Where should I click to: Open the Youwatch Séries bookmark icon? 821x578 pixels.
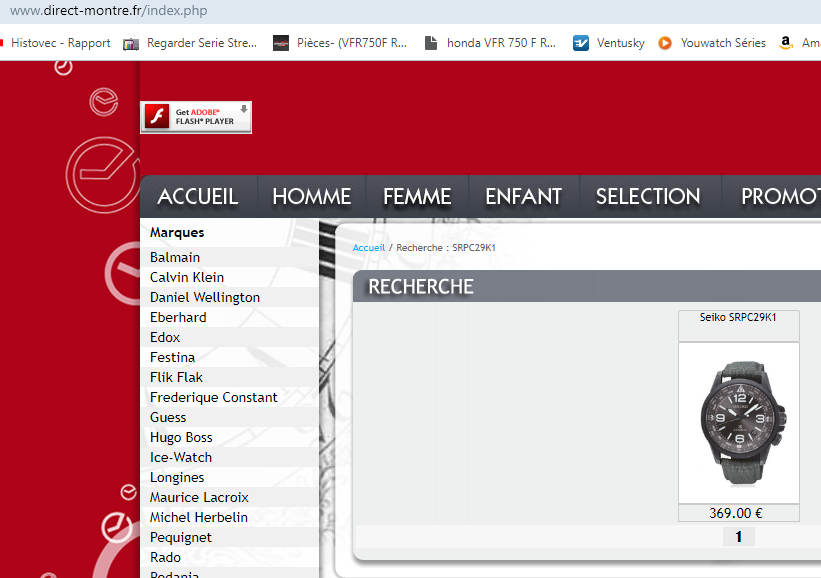(x=665, y=43)
